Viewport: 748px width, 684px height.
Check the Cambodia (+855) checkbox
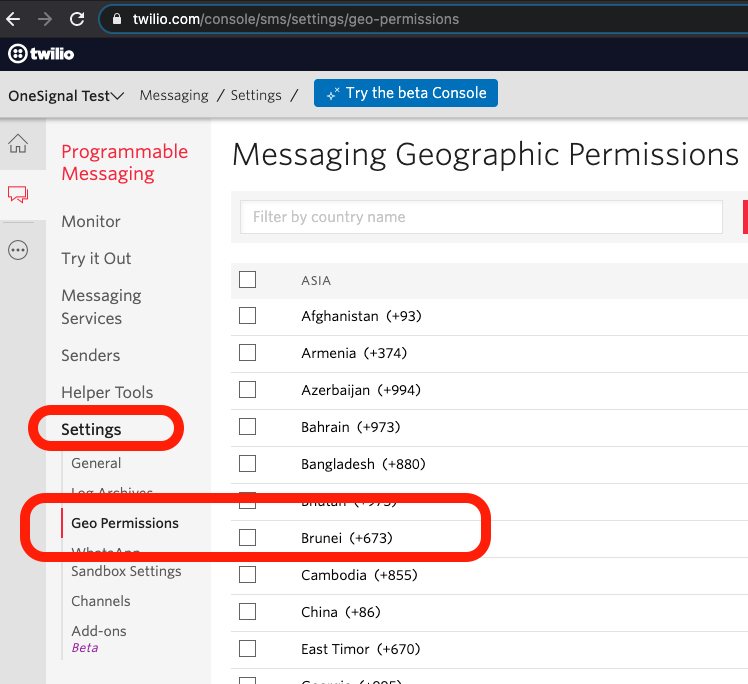pos(248,575)
